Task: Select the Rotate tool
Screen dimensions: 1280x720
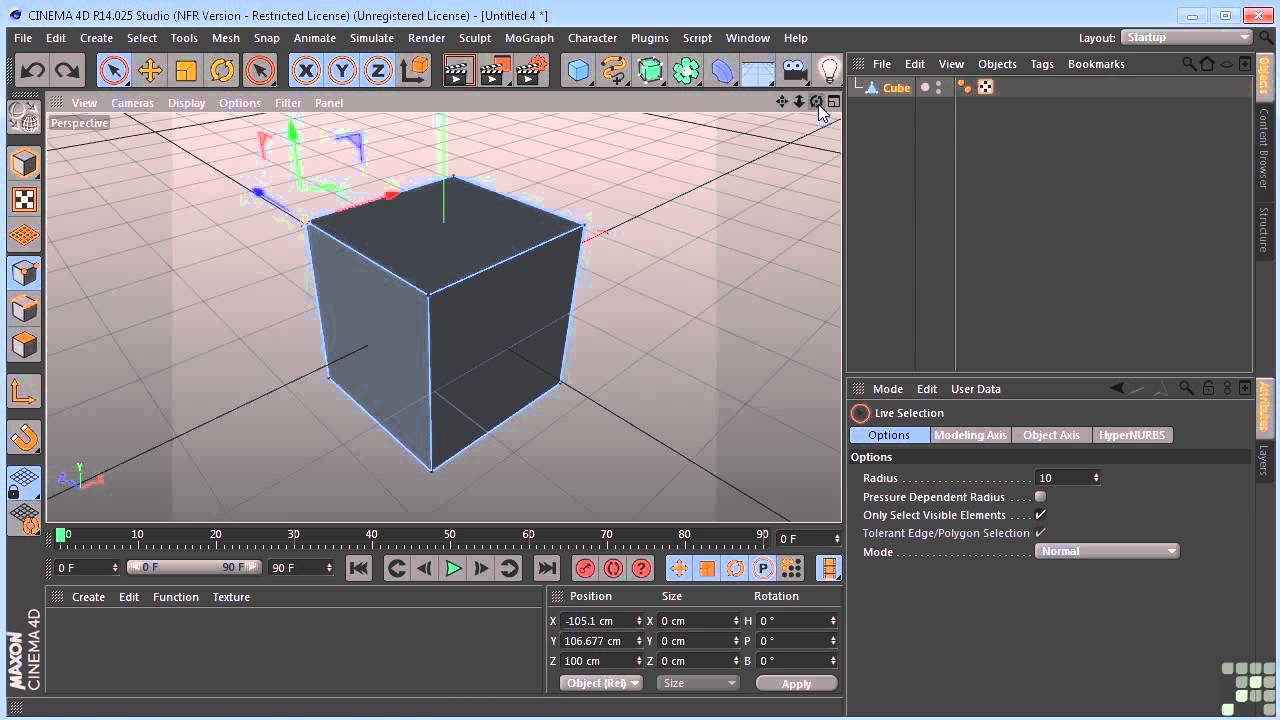Action: tap(222, 70)
